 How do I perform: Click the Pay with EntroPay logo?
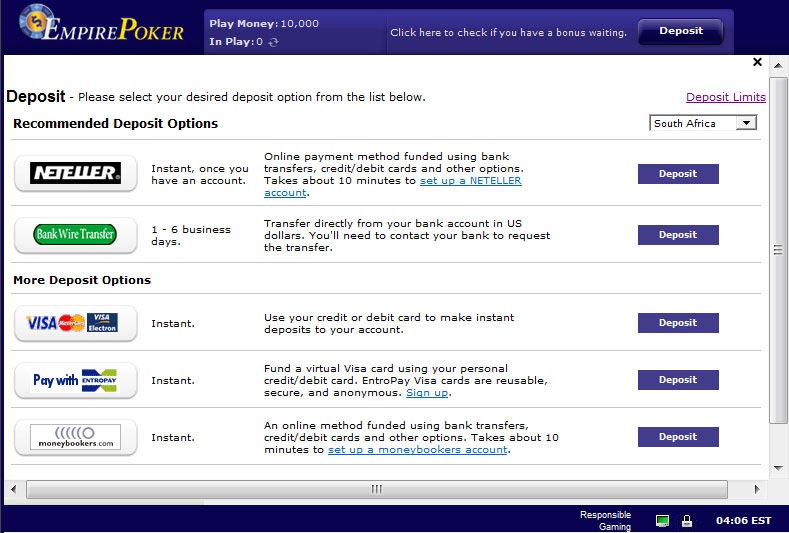75,380
